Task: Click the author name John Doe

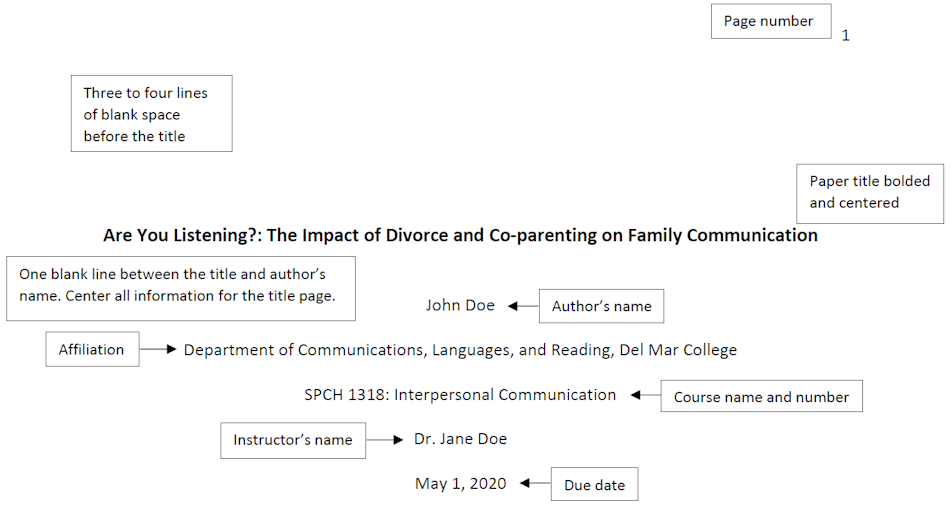Action: [x=460, y=305]
